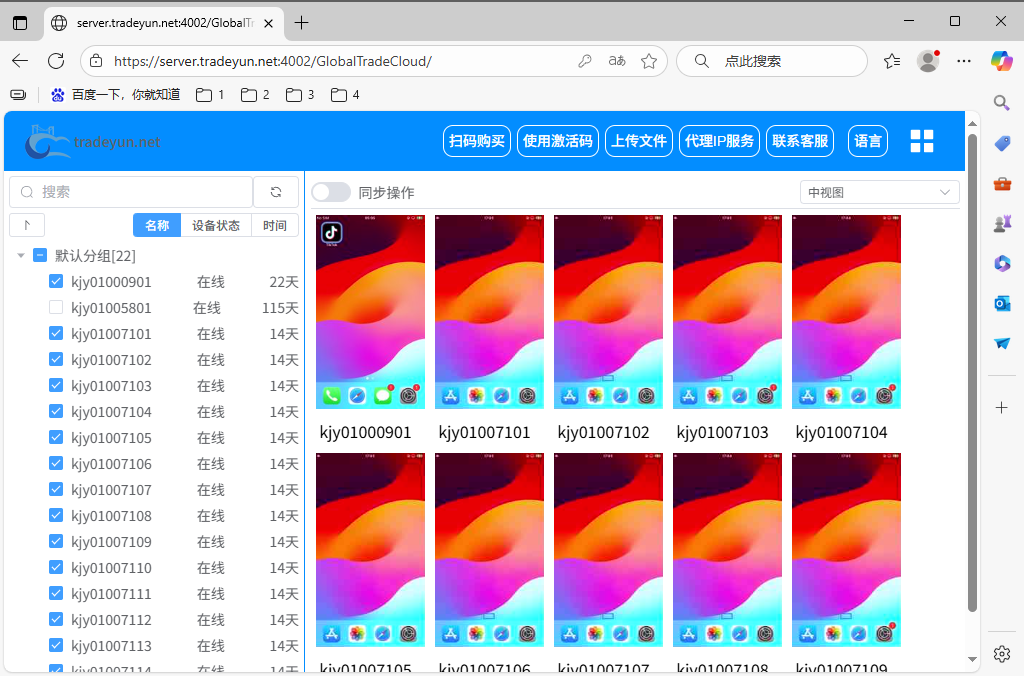This screenshot has width=1024, height=676.
Task: Click the grid layout icon in header
Action: pyautogui.click(x=921, y=141)
